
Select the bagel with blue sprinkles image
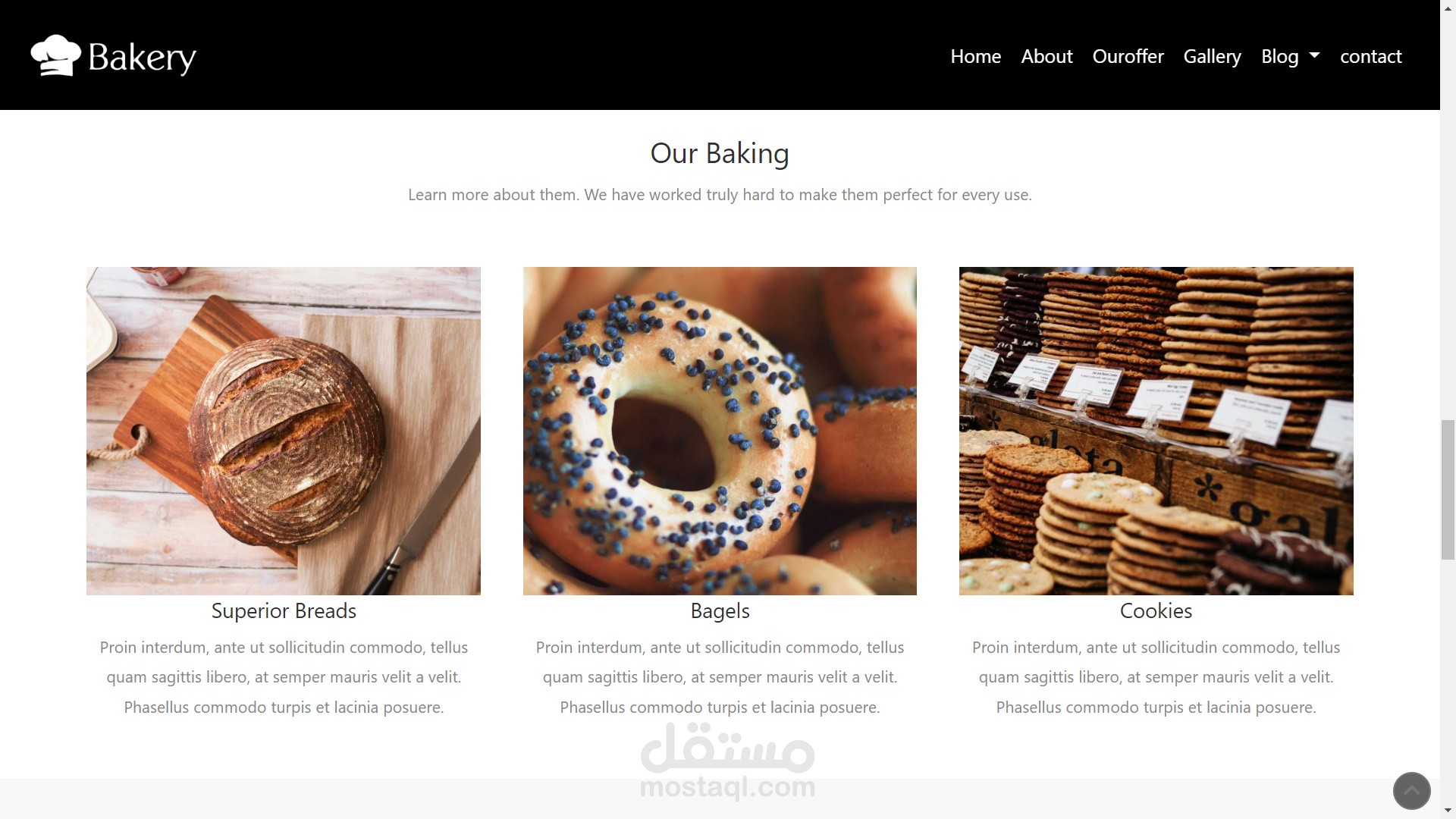pos(720,431)
